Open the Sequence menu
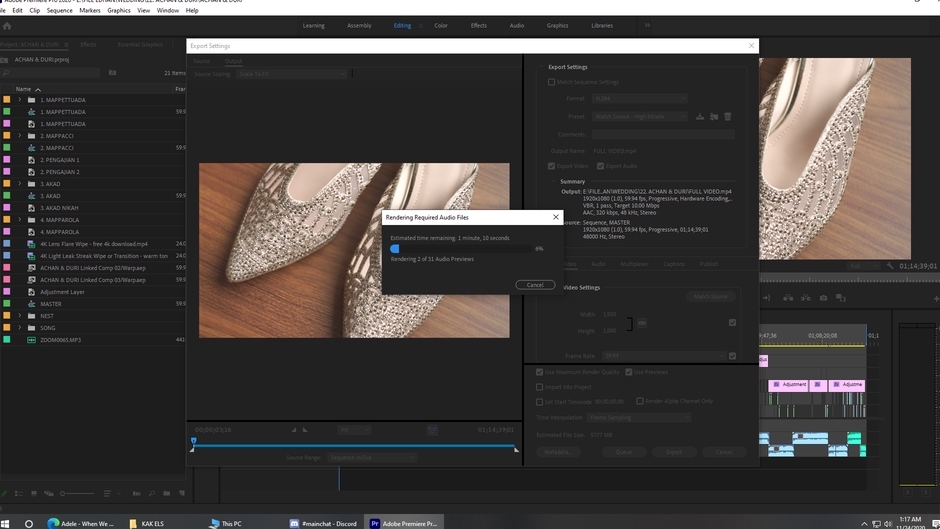This screenshot has height=529, width=940. [59, 10]
